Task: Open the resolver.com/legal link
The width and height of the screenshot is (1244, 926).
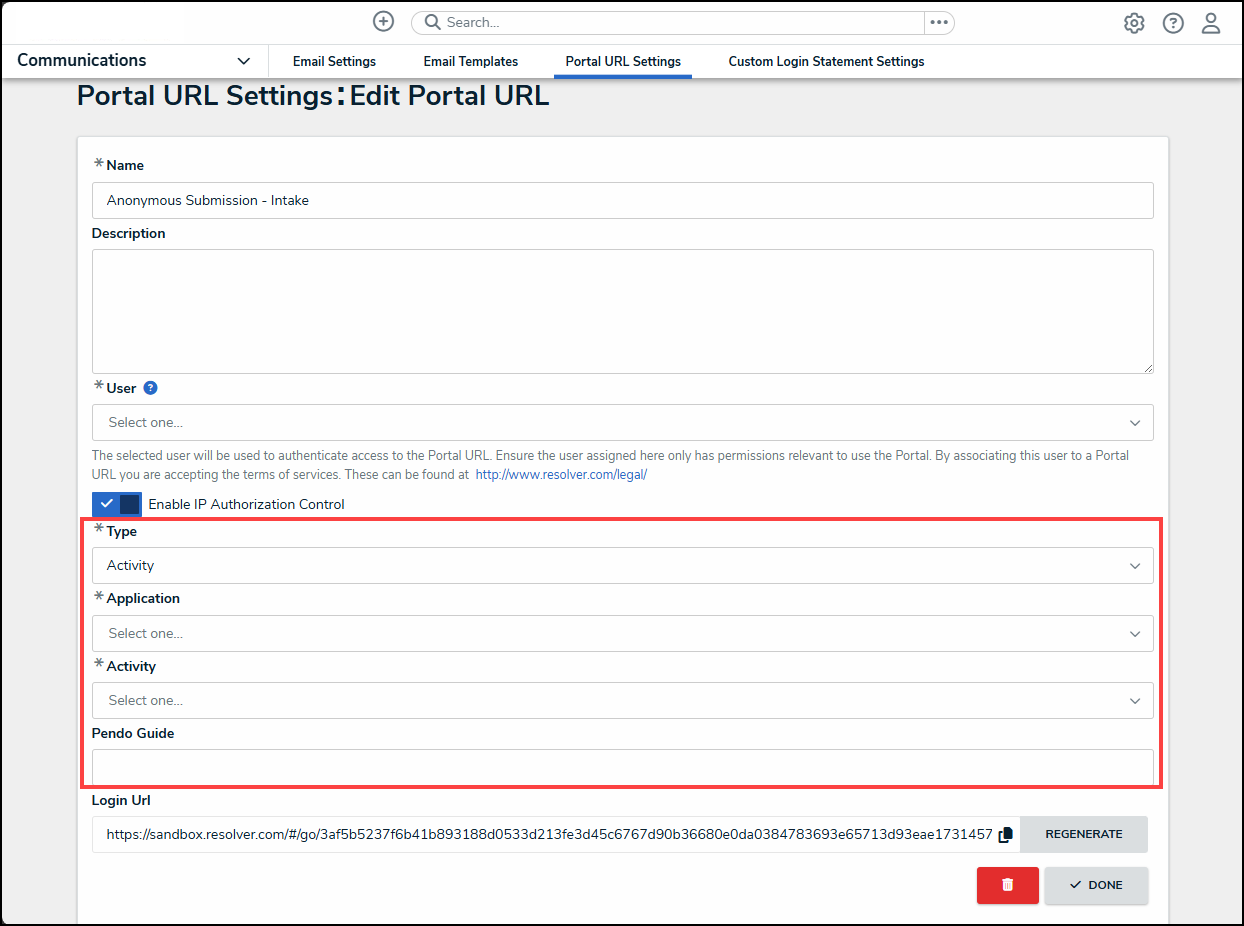Action: [561, 474]
